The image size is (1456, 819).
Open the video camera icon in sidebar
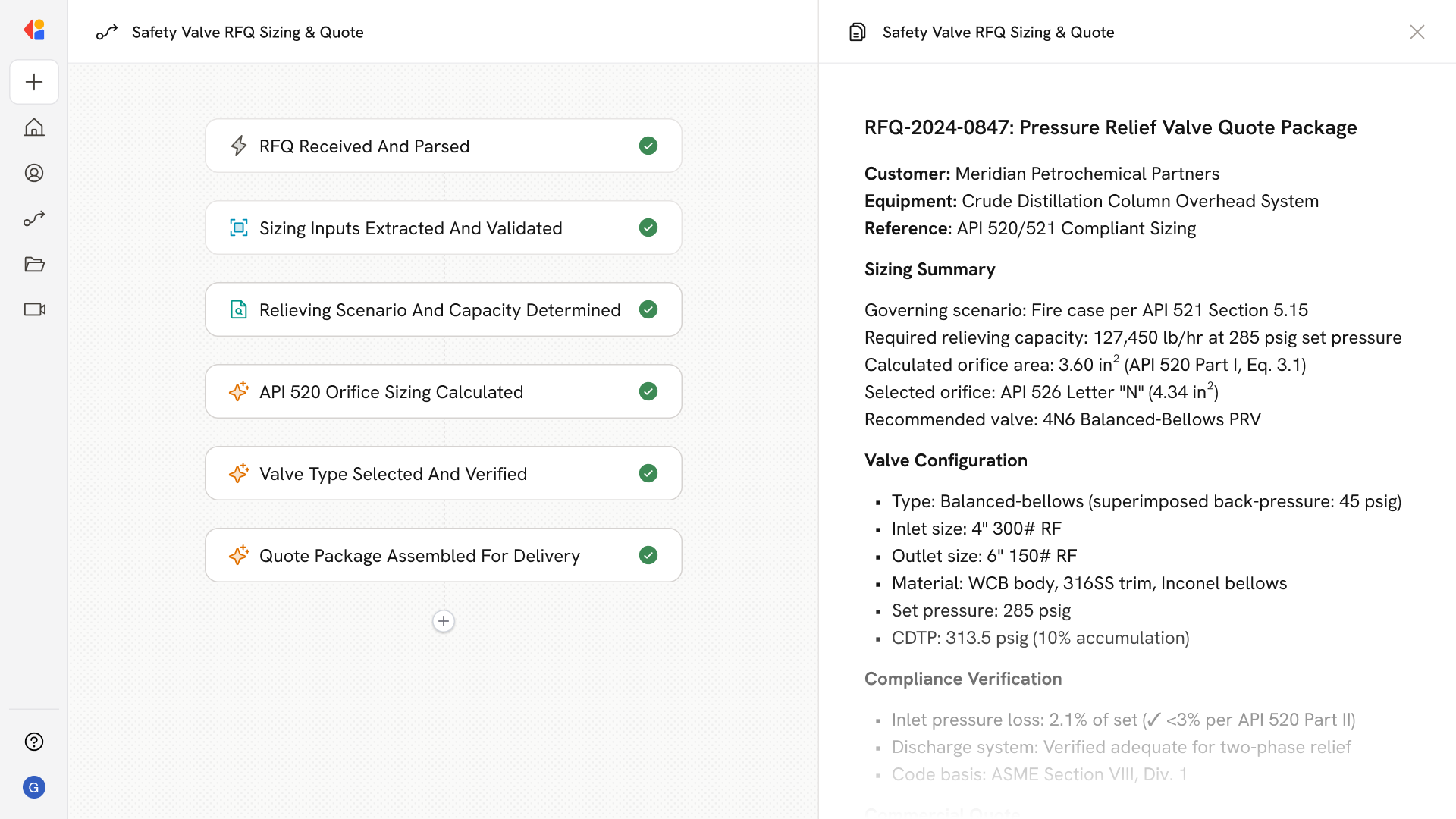[34, 309]
